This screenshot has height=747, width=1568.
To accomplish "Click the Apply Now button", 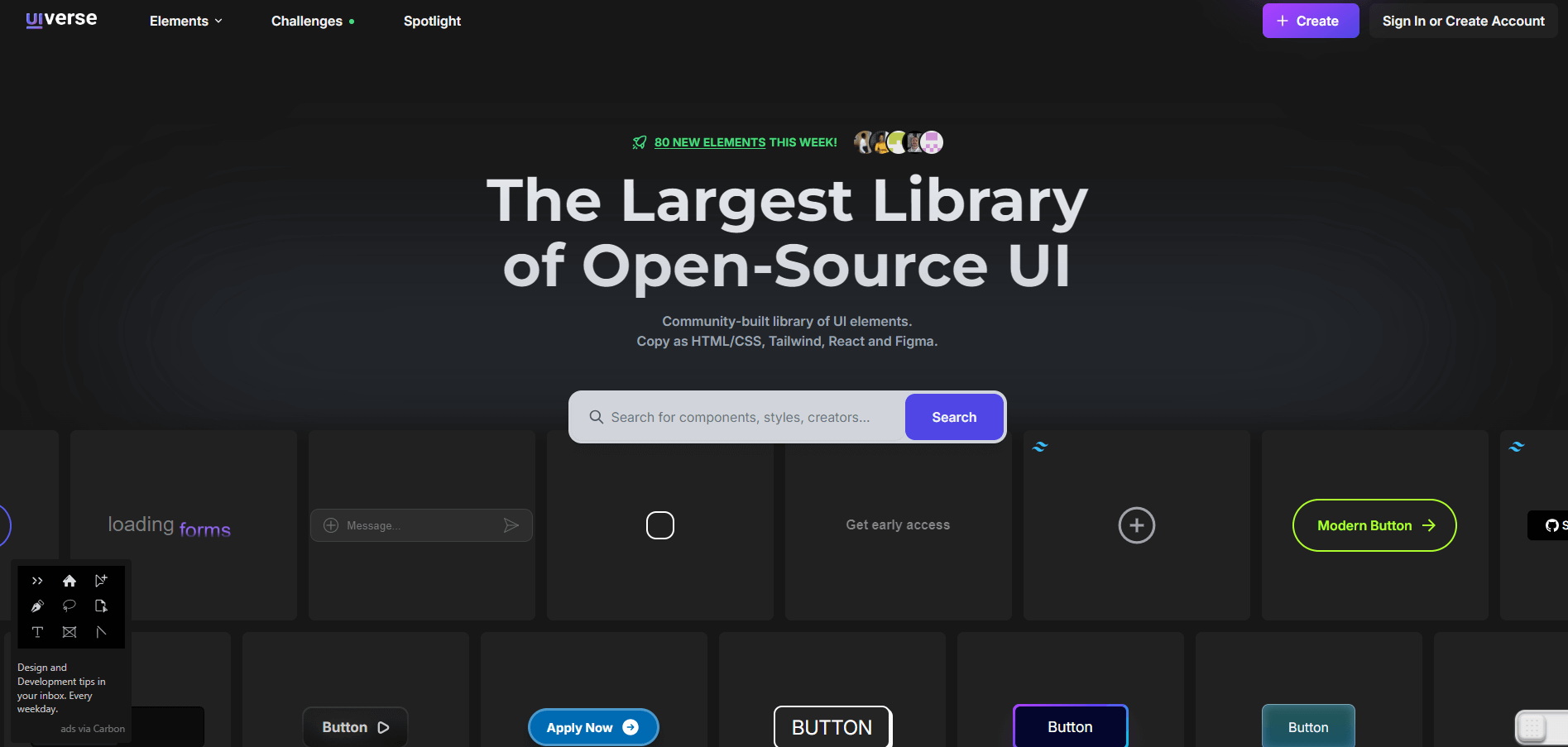I will [593, 727].
